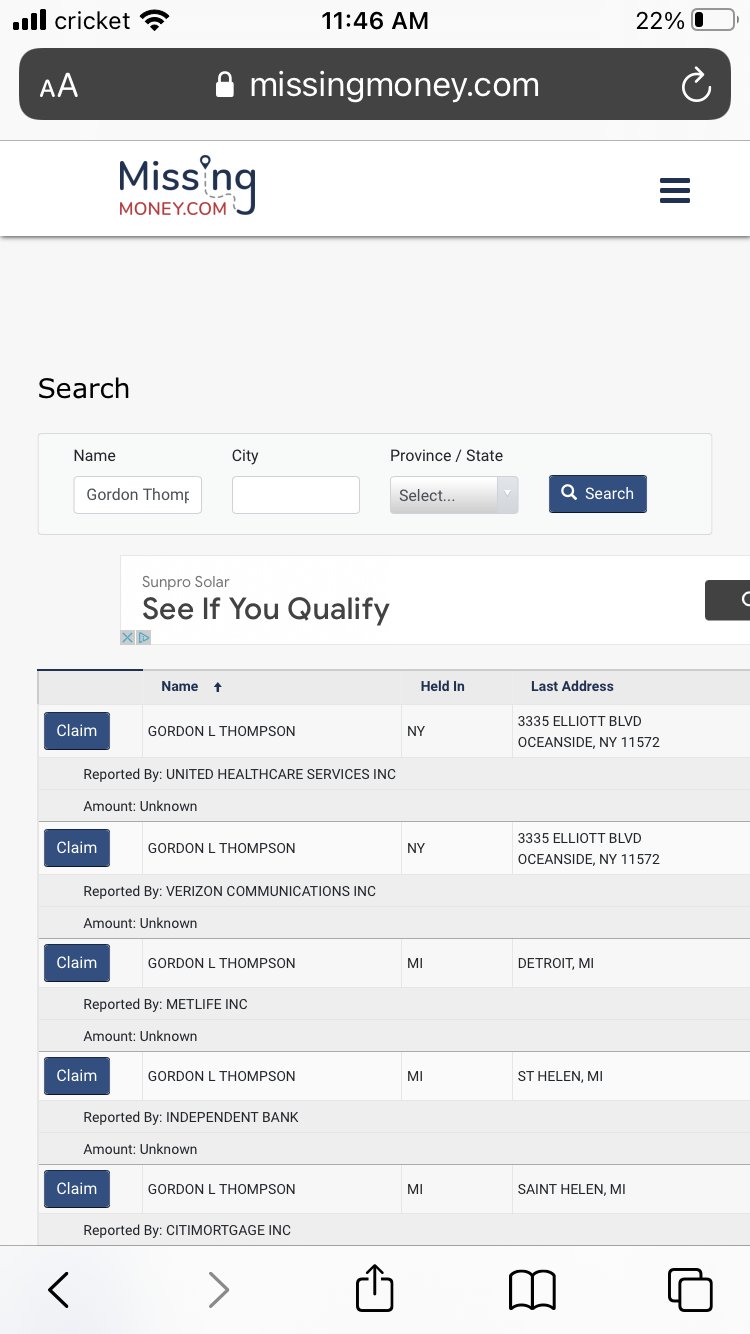This screenshot has height=1334, width=750.
Task: Select Reported By: UNITED HEALTHCARE SERVICES INC
Action: tap(240, 774)
